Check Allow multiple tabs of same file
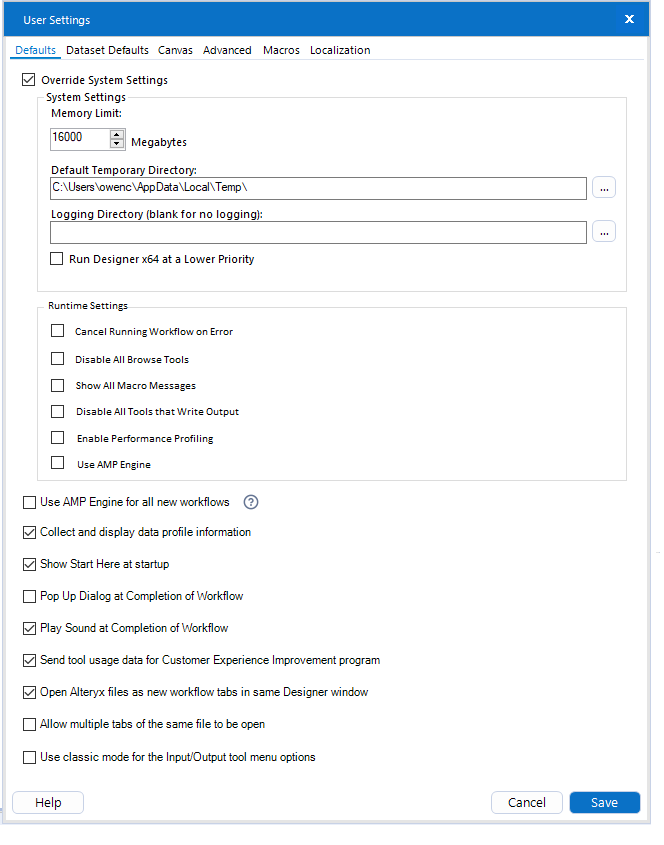The width and height of the screenshot is (664, 845). click(29, 725)
